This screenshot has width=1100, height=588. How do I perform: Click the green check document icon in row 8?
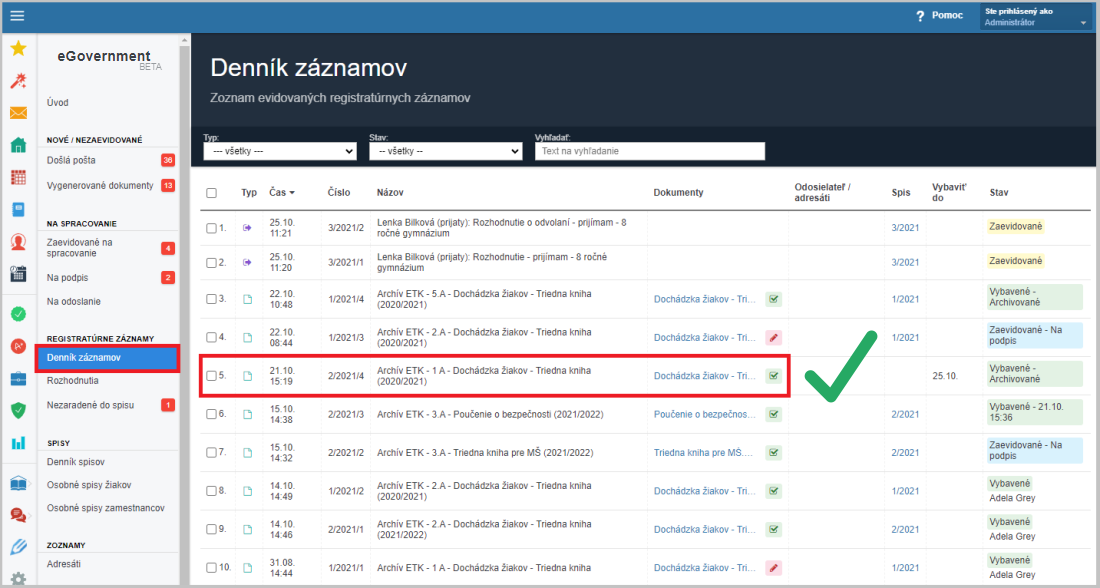(x=774, y=491)
